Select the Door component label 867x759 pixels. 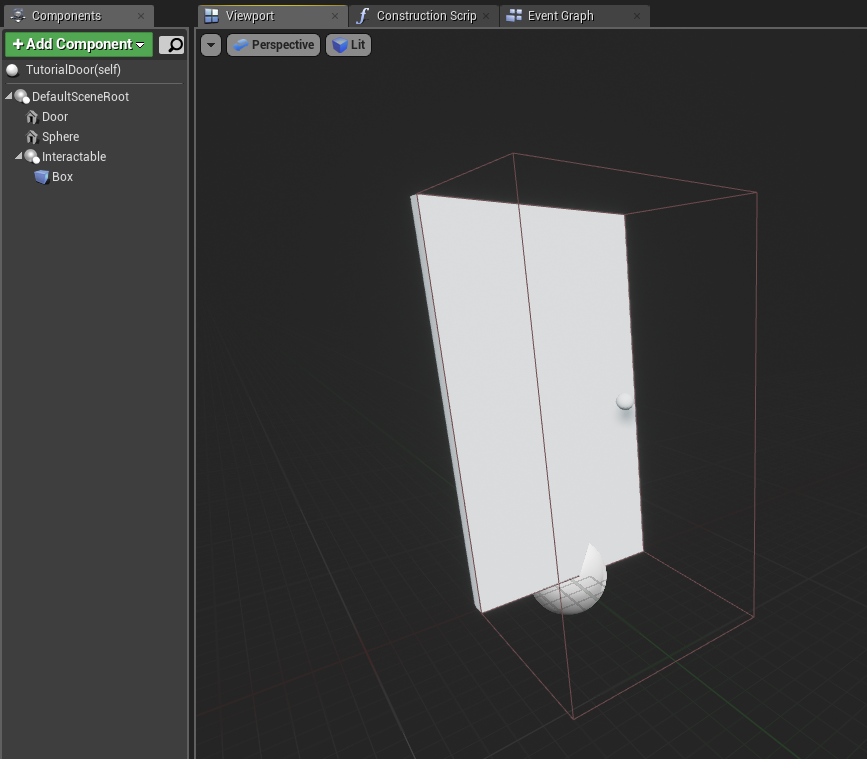(55, 117)
